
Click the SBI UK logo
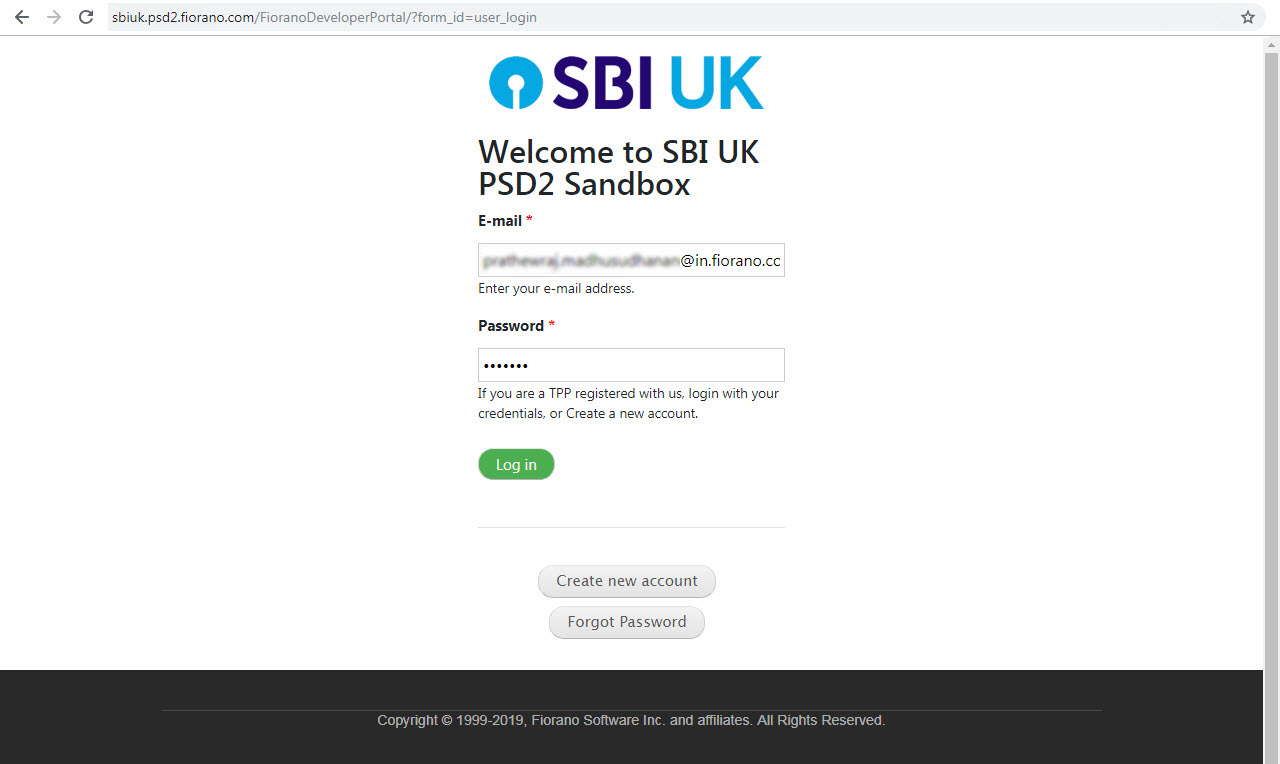click(626, 83)
